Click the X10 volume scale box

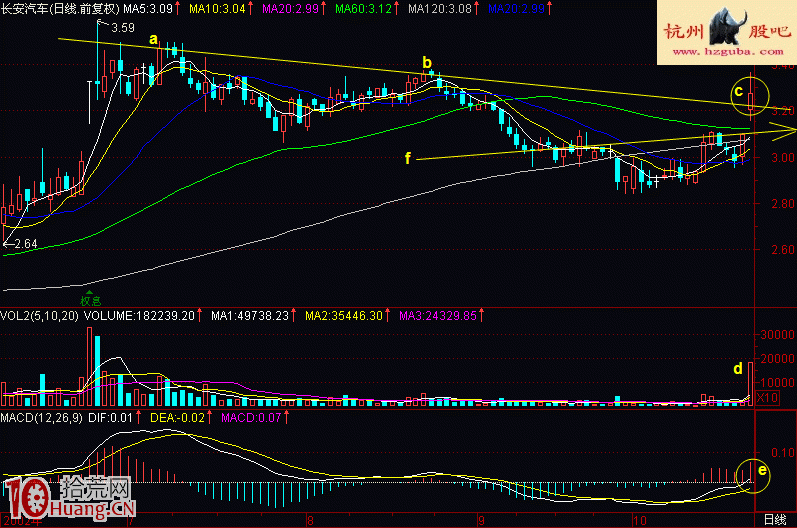coord(766,398)
